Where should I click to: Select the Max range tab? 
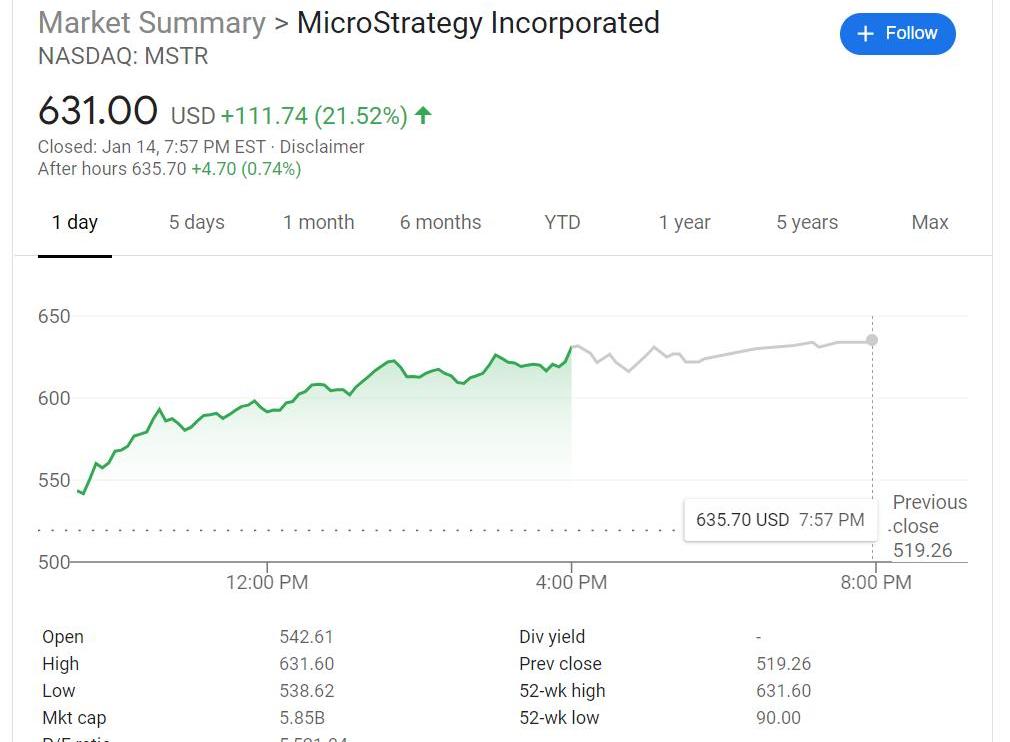(929, 223)
